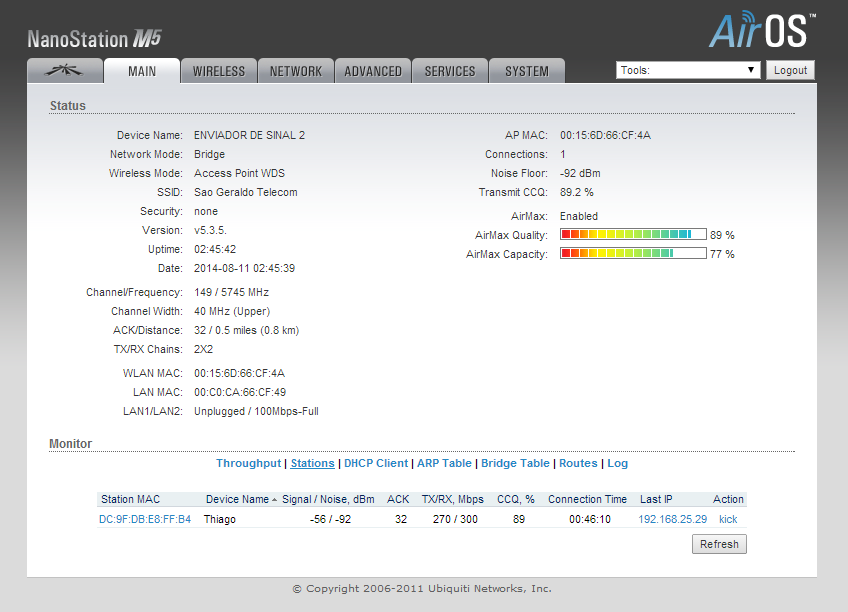Sort table by Station MAC column

point(130,499)
